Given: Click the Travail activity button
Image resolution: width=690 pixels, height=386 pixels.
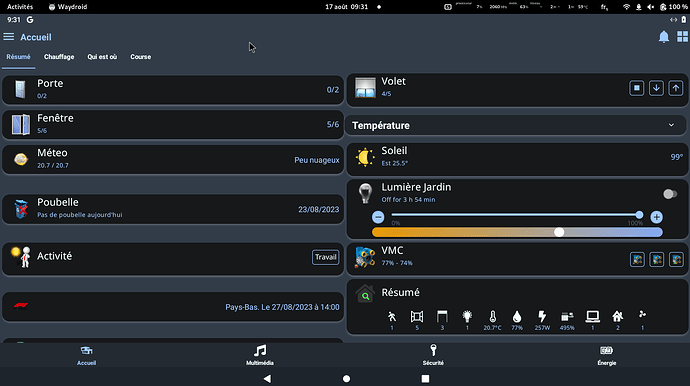Looking at the screenshot, I should pyautogui.click(x=325, y=257).
